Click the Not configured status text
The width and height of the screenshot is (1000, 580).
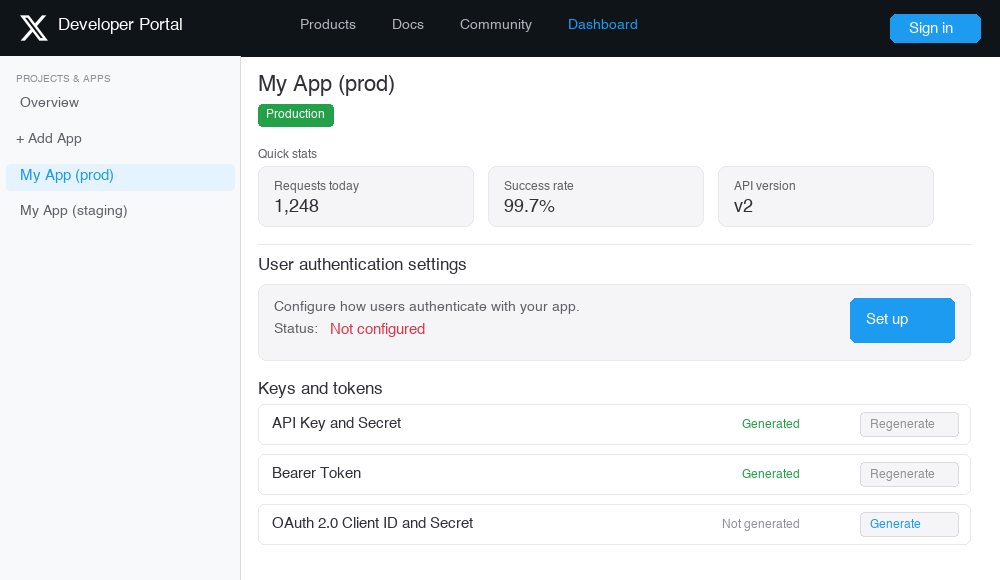[x=377, y=328]
